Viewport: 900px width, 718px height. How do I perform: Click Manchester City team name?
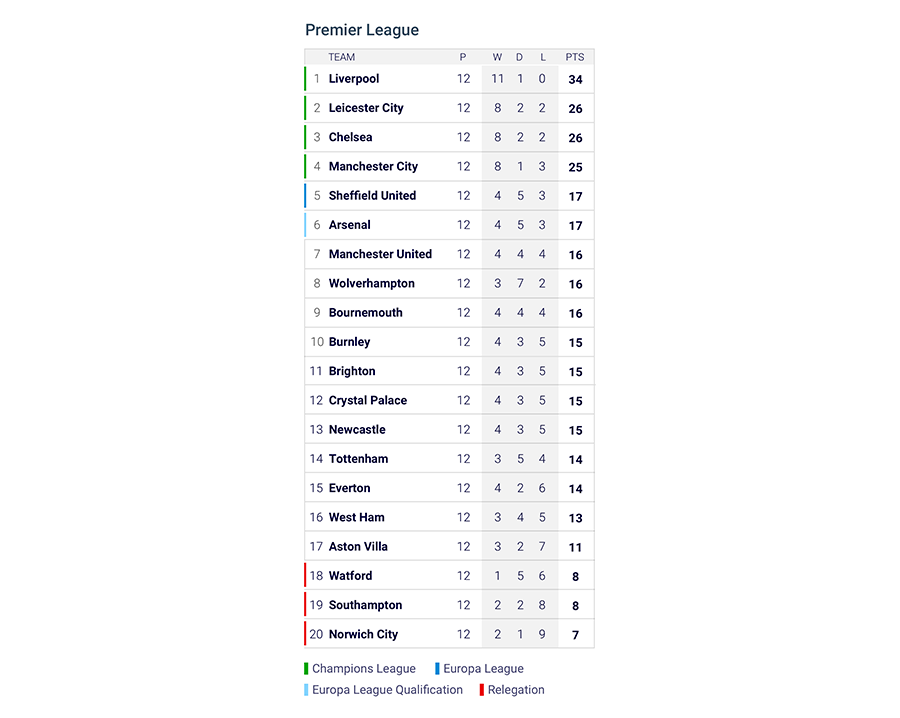click(373, 167)
